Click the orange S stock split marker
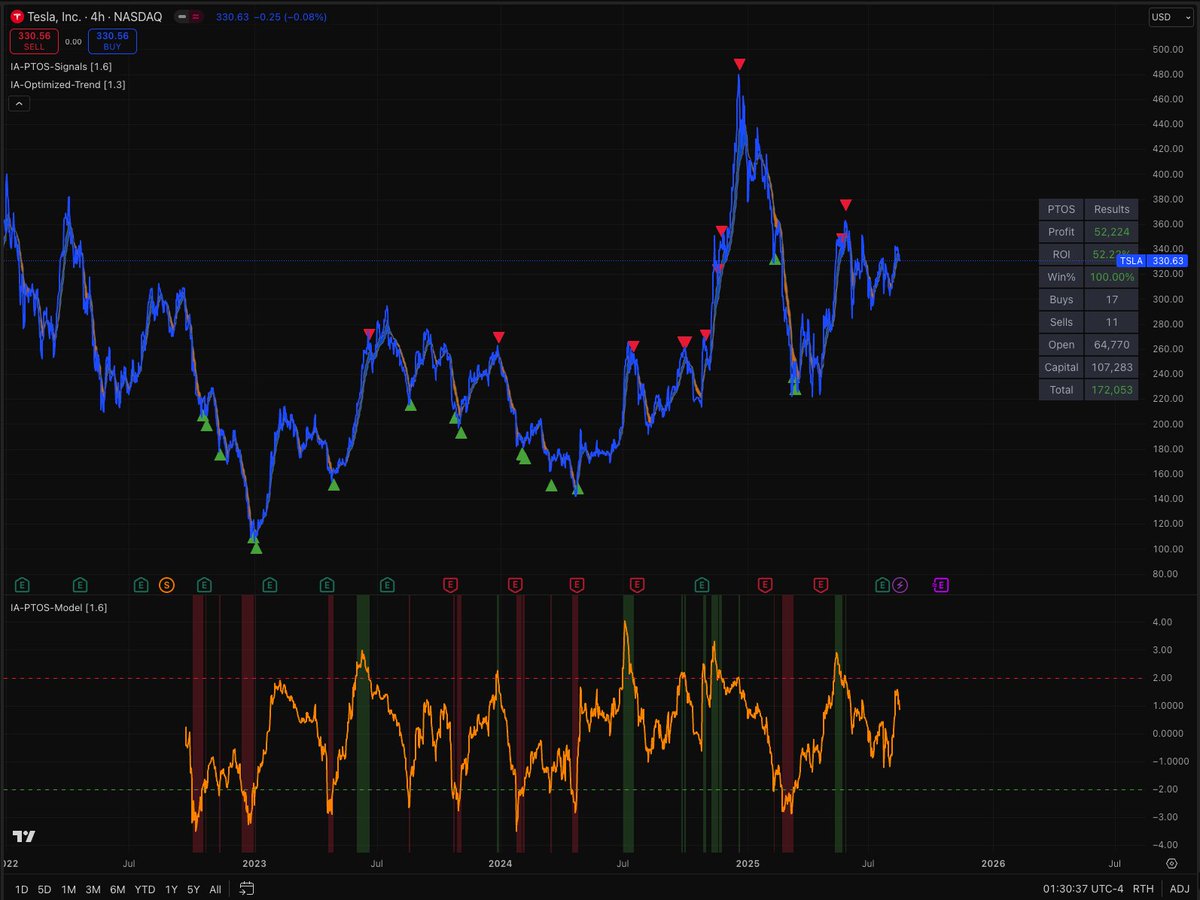The image size is (1200, 900). [167, 585]
